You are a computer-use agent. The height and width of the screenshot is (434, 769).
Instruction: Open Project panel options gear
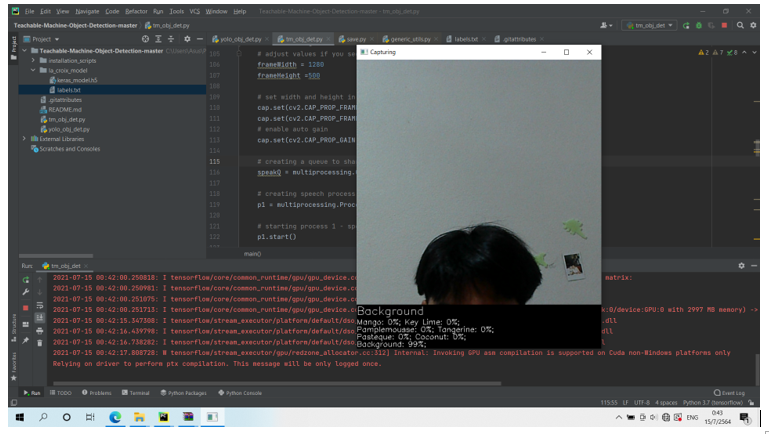click(187, 39)
